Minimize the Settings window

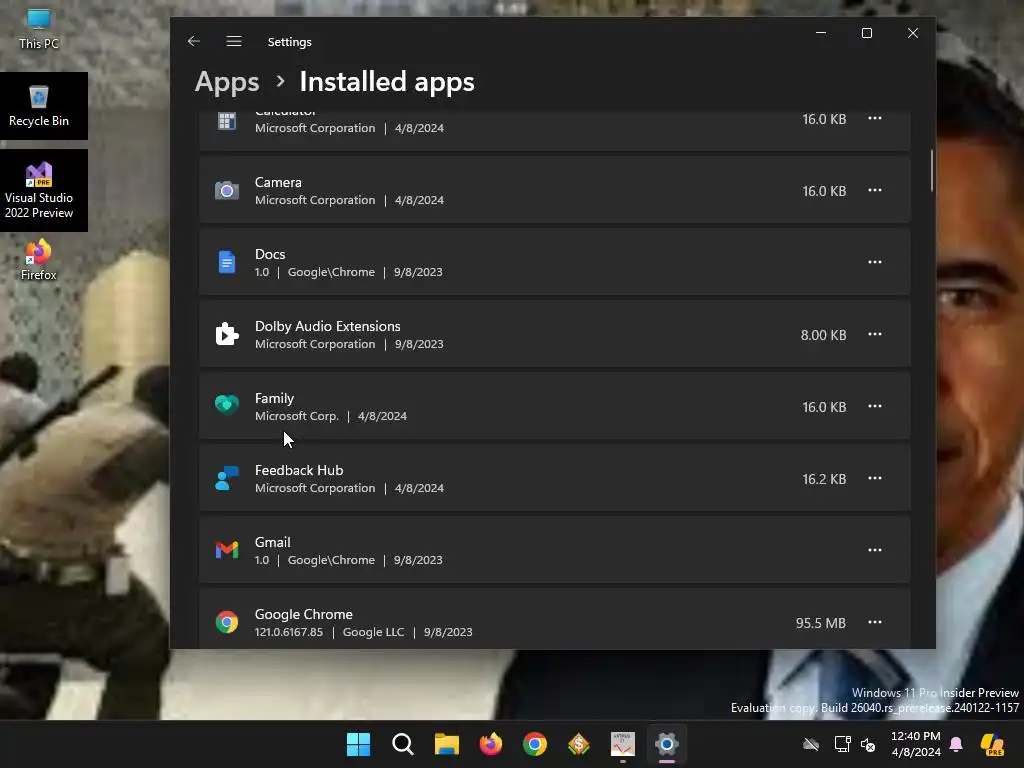pyautogui.click(x=821, y=33)
